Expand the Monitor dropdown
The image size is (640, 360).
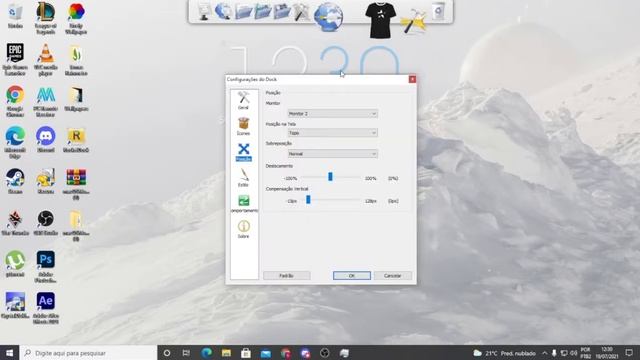333,113
